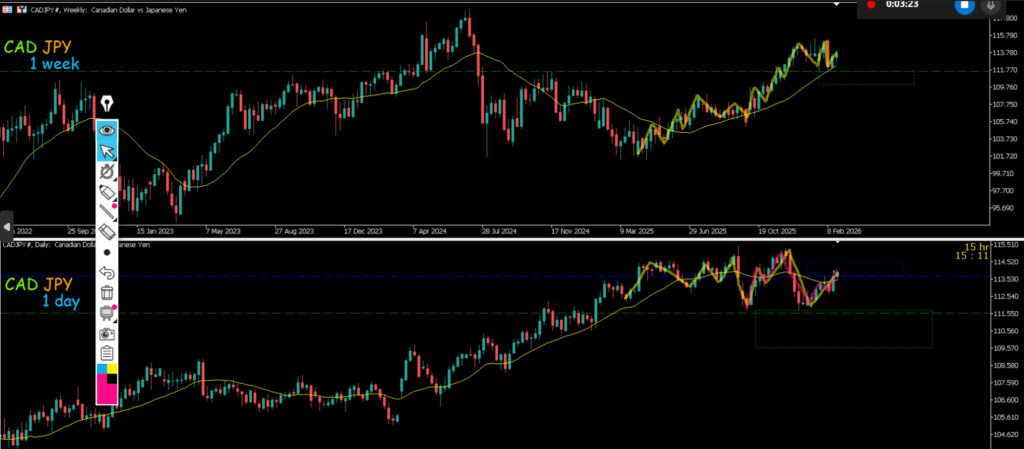Undo the last annotation stroke
The image size is (1024, 449).
point(107,273)
